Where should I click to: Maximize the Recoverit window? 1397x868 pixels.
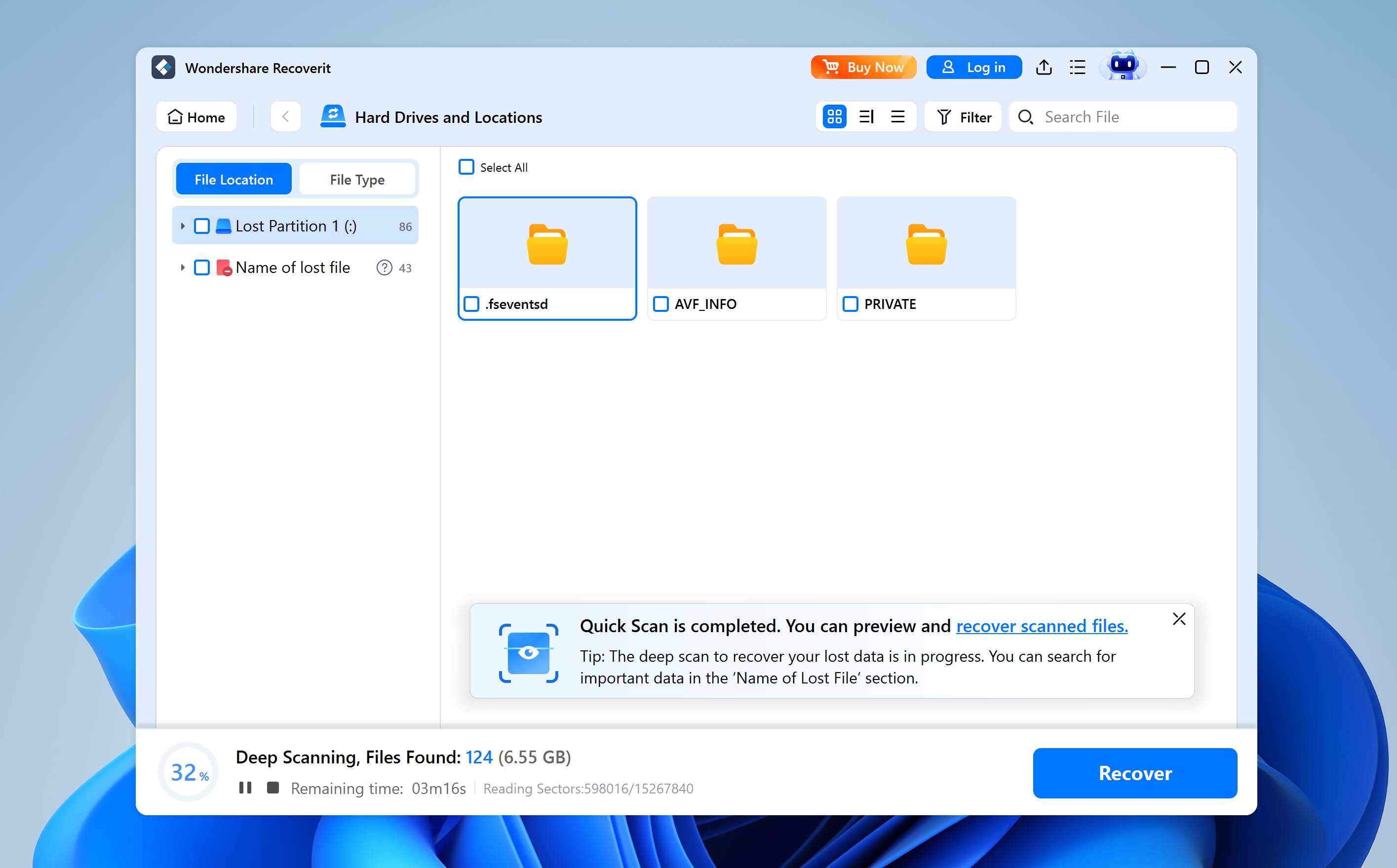click(1201, 68)
